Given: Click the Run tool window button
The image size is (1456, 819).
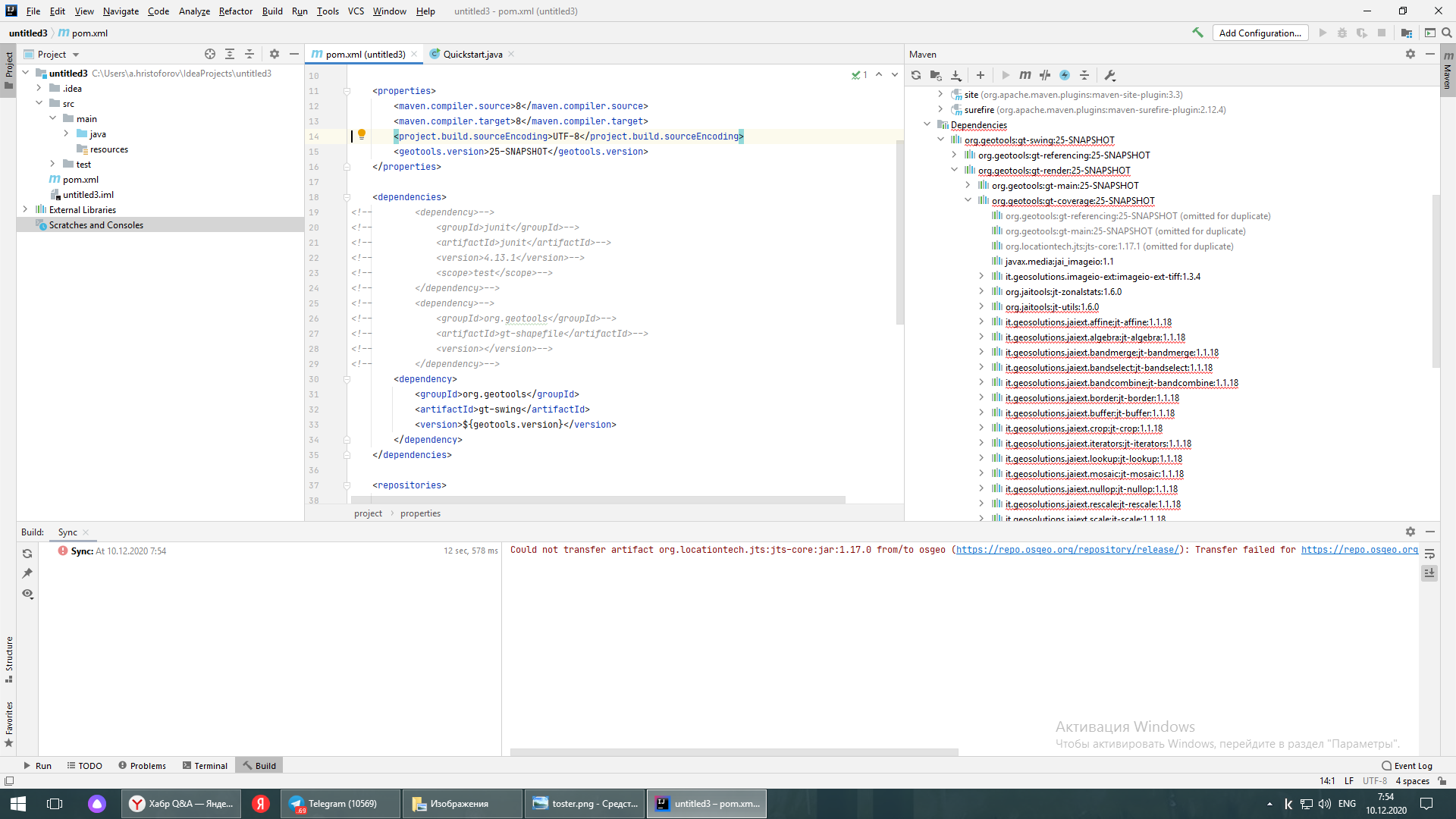Looking at the screenshot, I should coord(37,765).
